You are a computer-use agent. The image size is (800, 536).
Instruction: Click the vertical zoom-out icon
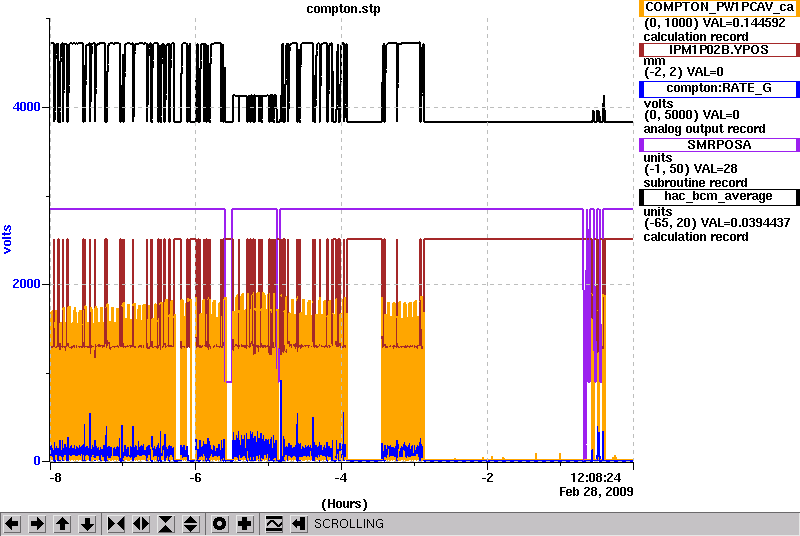(191, 524)
